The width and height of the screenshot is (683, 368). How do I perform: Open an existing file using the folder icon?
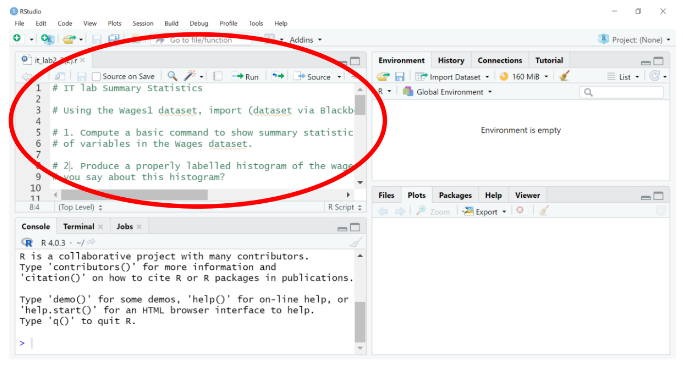click(x=69, y=40)
